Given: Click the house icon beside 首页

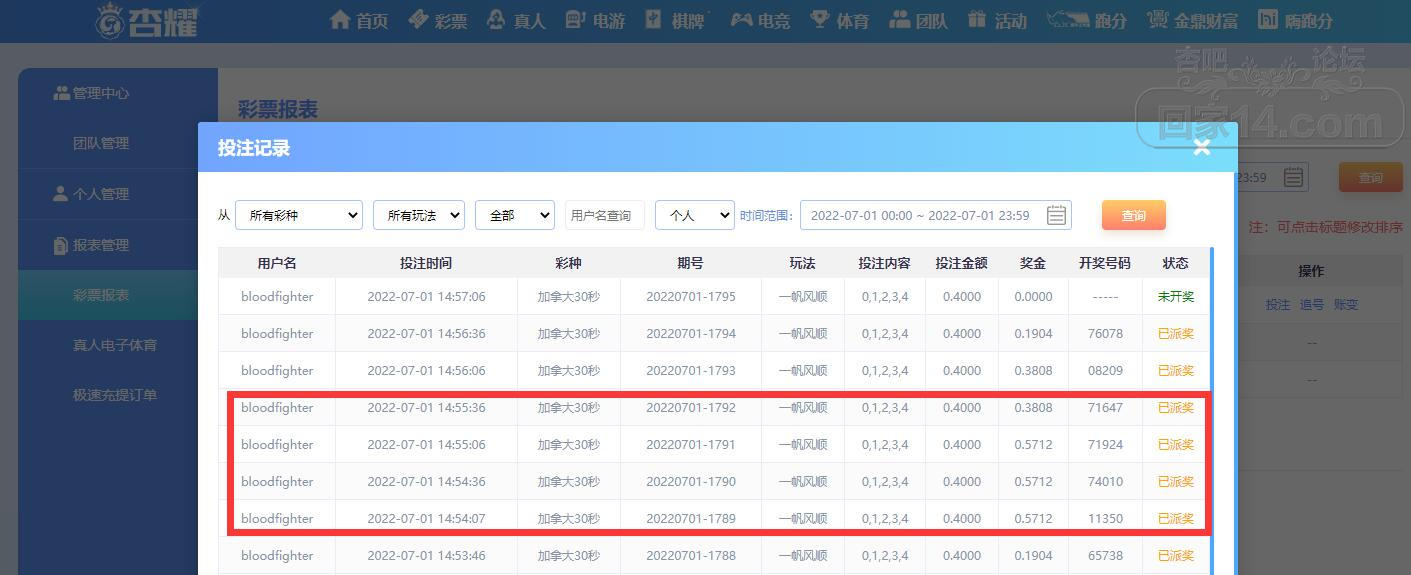Looking at the screenshot, I should coord(340,19).
